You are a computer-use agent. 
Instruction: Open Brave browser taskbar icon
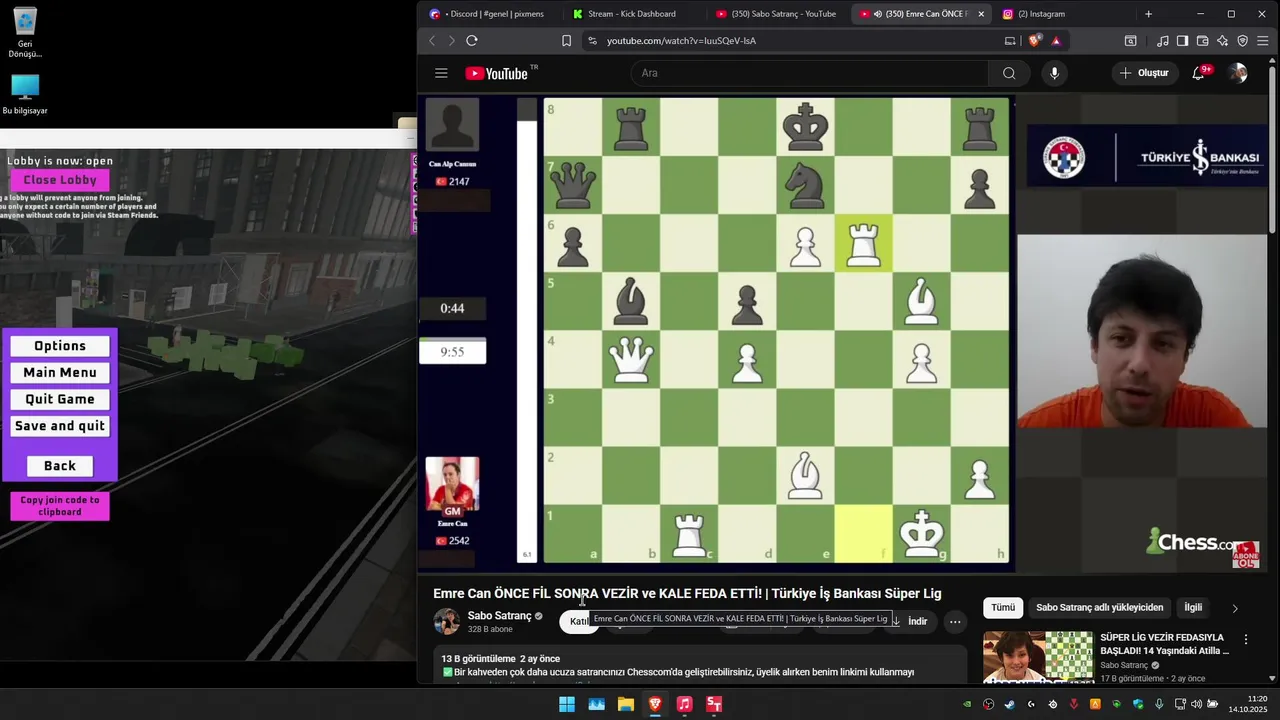[655, 704]
